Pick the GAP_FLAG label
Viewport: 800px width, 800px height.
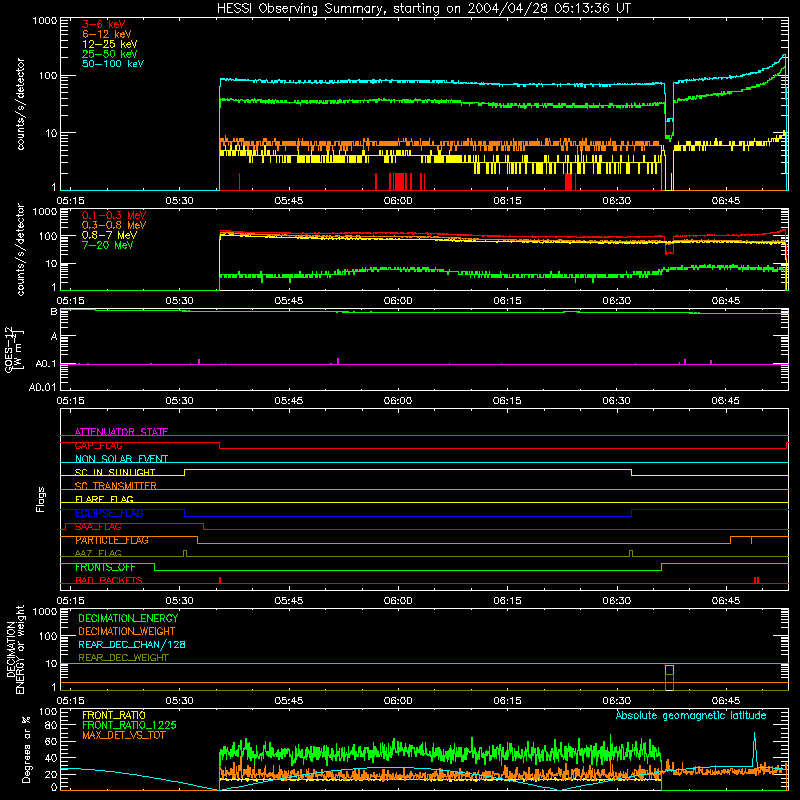pyautogui.click(x=98, y=445)
